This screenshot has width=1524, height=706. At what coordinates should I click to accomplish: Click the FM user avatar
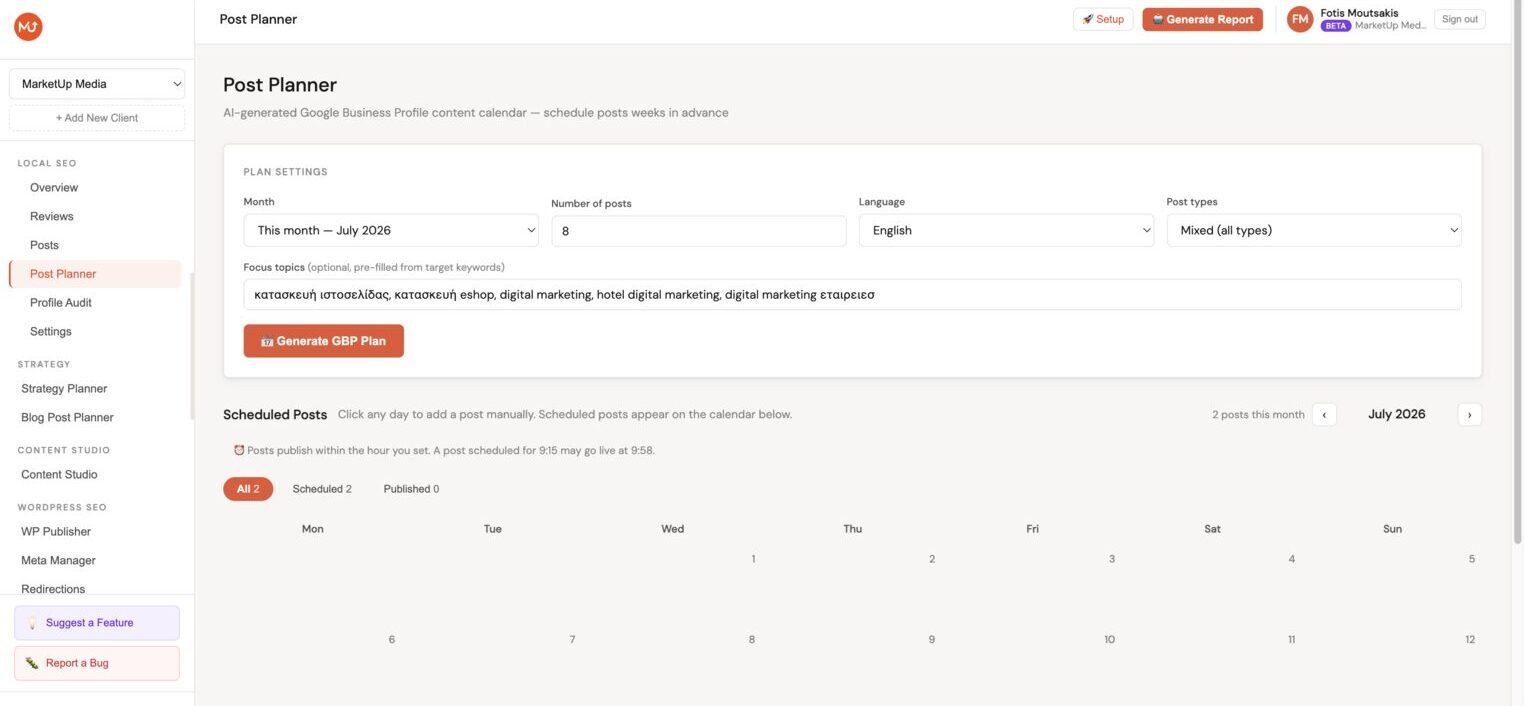point(1300,19)
